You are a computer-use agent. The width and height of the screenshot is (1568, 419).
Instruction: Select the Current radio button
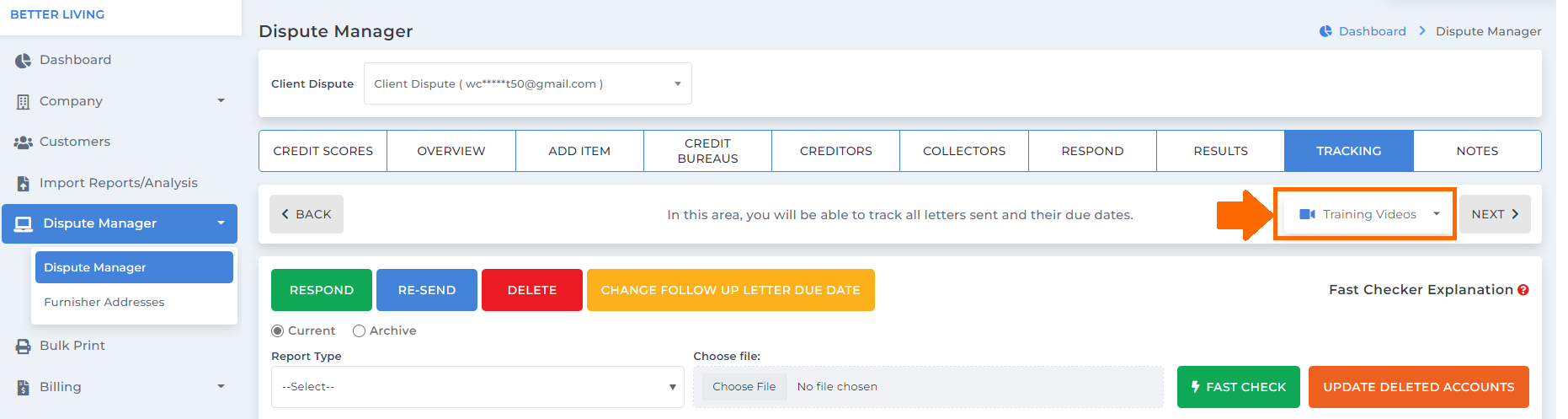pyautogui.click(x=277, y=331)
